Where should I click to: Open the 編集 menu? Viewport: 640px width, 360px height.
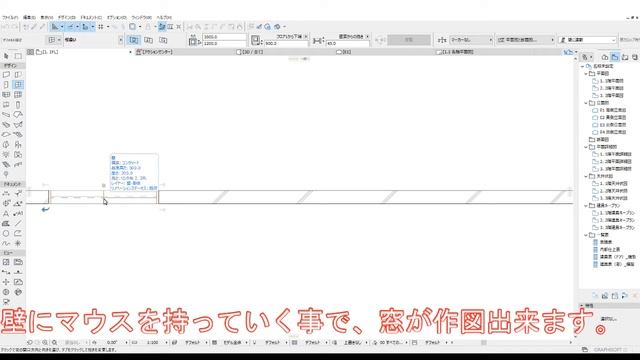coord(29,18)
